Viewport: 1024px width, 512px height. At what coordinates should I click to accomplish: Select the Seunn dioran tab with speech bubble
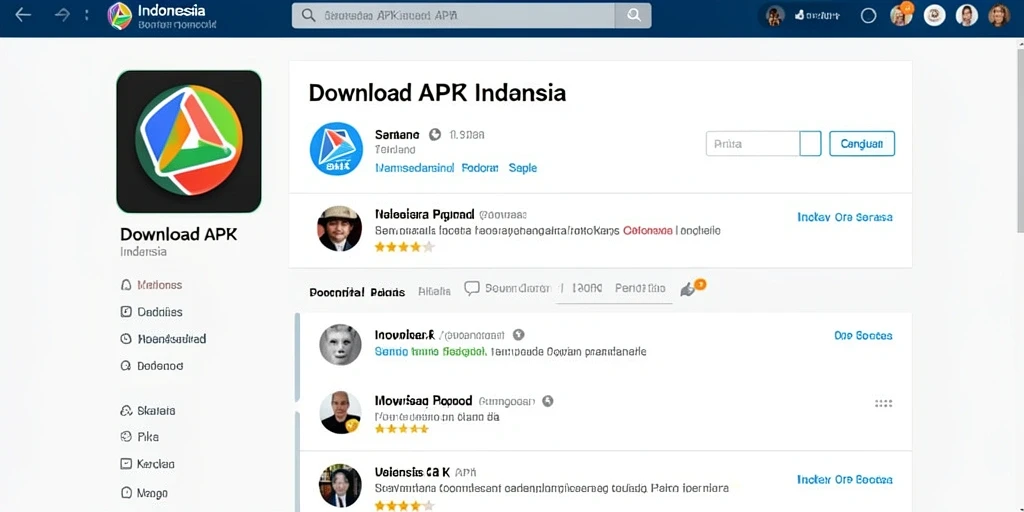508,288
